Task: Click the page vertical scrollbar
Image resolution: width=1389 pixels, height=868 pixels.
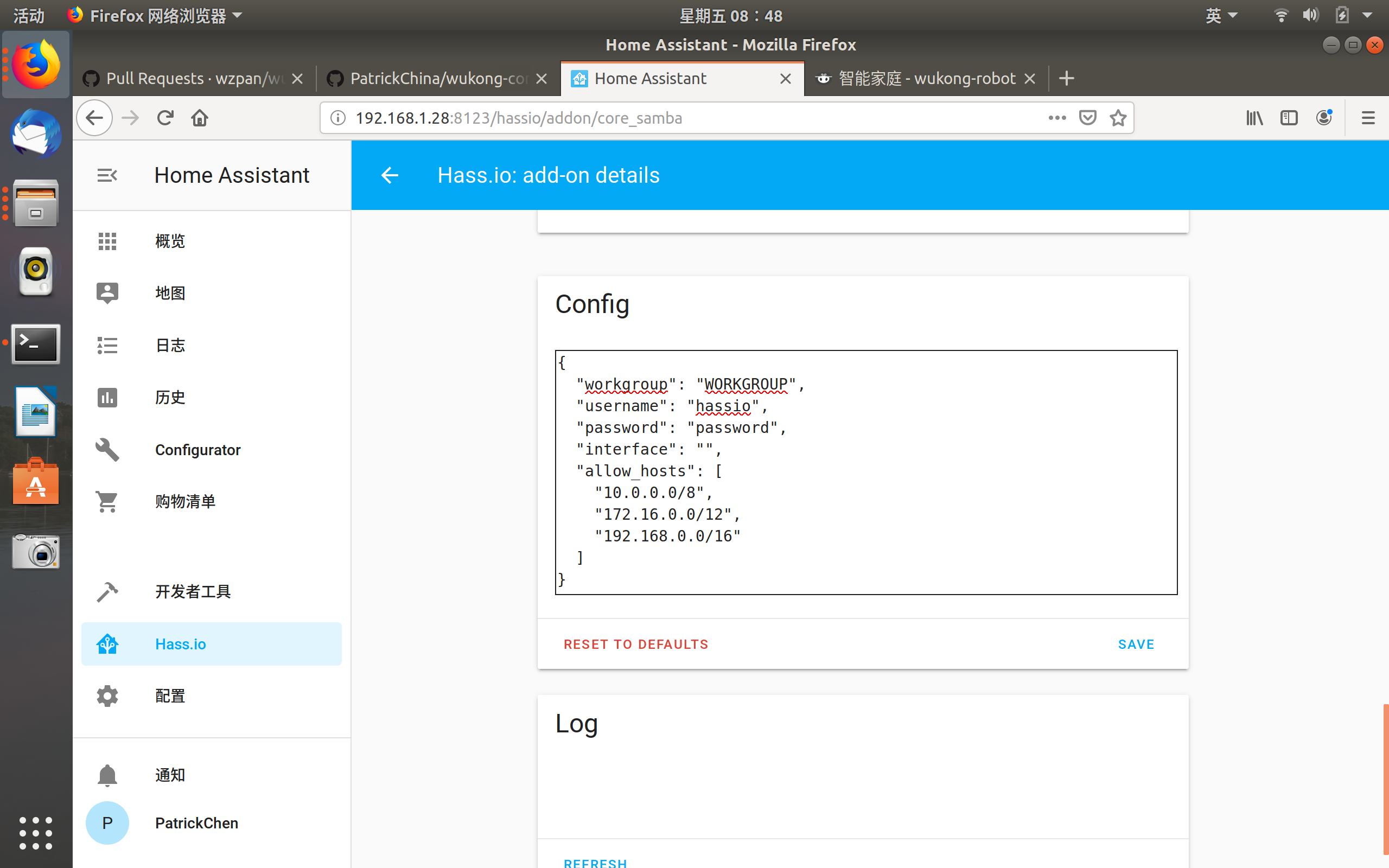Action: [x=1386, y=780]
